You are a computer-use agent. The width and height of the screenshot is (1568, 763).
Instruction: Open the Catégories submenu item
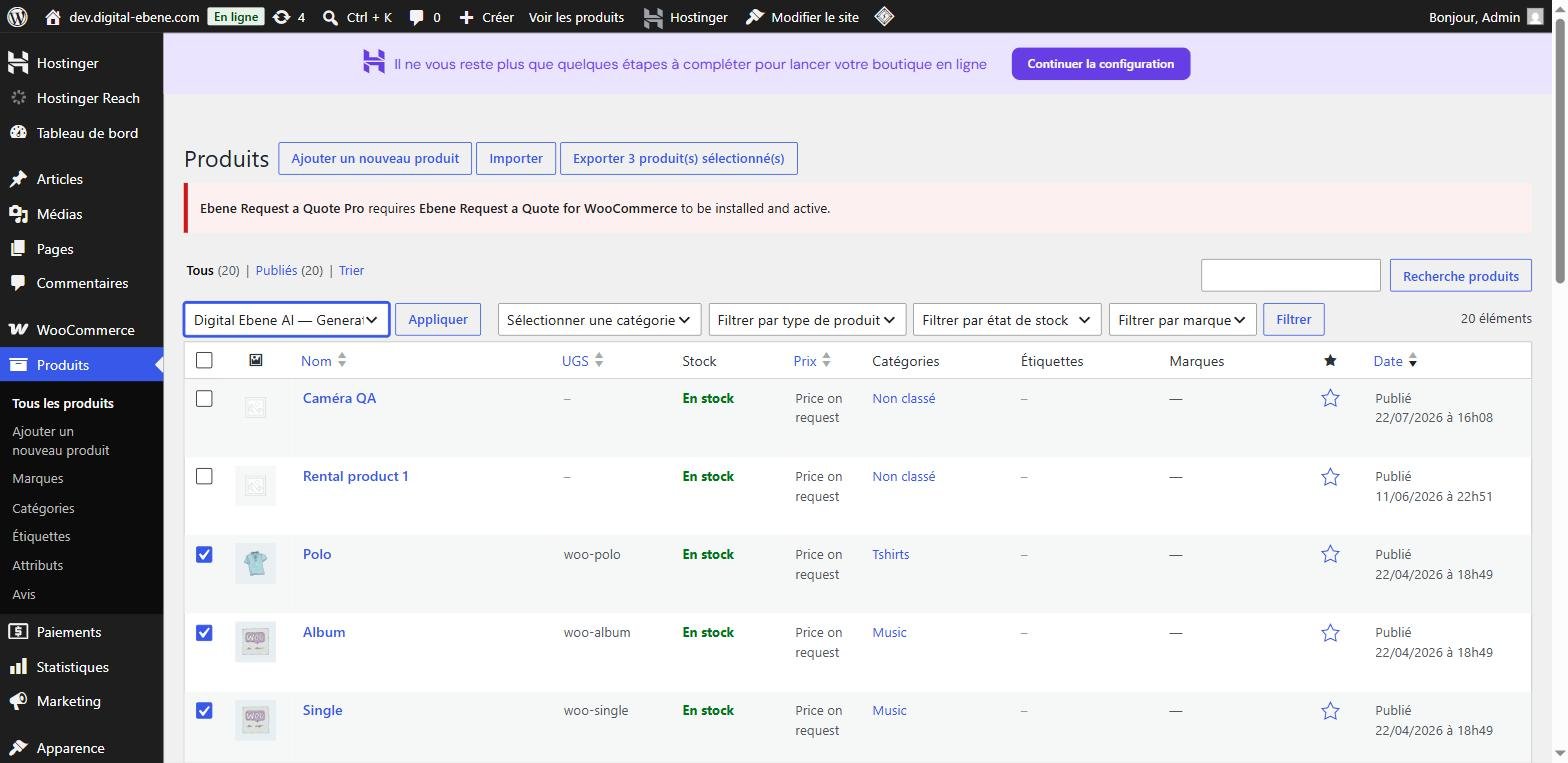click(43, 508)
